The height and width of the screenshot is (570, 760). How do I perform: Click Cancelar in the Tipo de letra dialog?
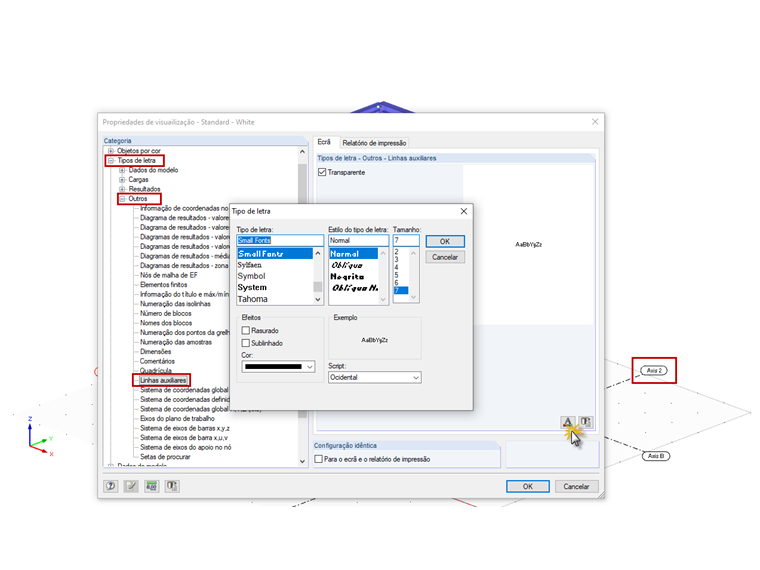tap(445, 257)
